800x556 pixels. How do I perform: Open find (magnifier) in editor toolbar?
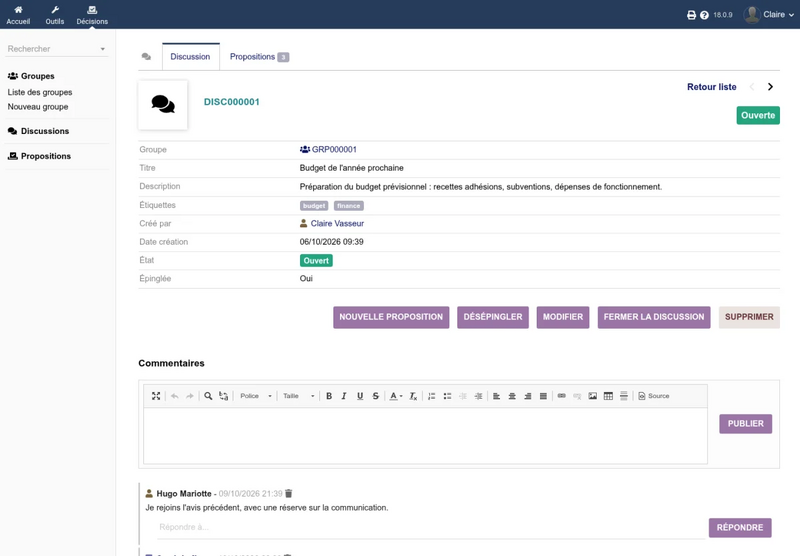pos(208,396)
